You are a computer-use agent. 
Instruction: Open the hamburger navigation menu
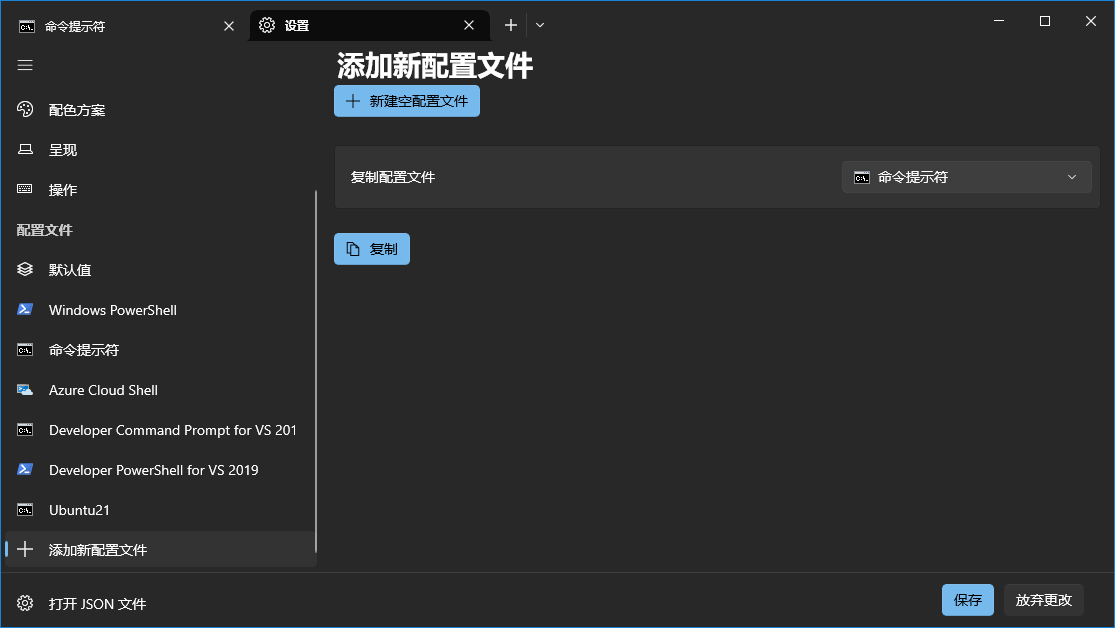(25, 65)
